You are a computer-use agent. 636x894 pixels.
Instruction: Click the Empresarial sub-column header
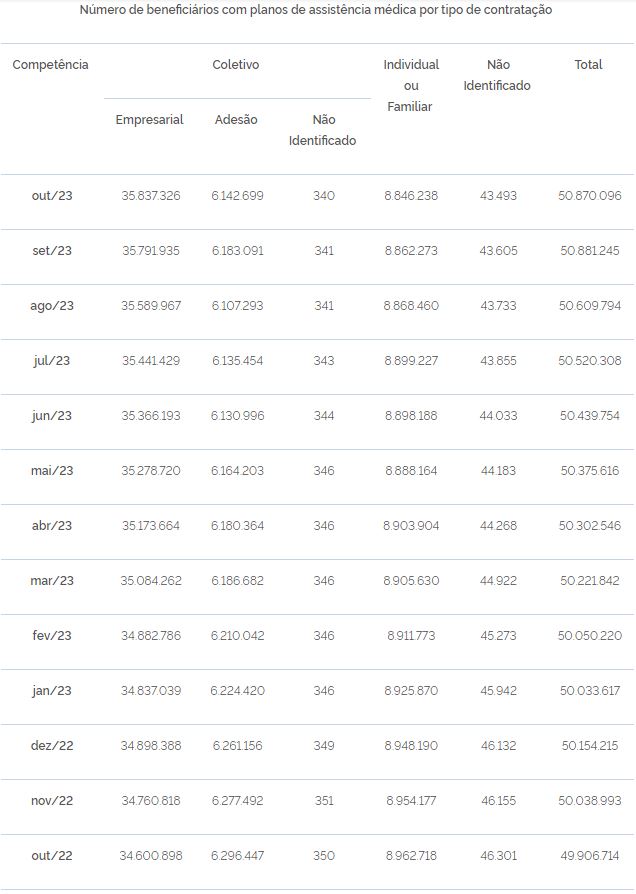[x=149, y=120]
